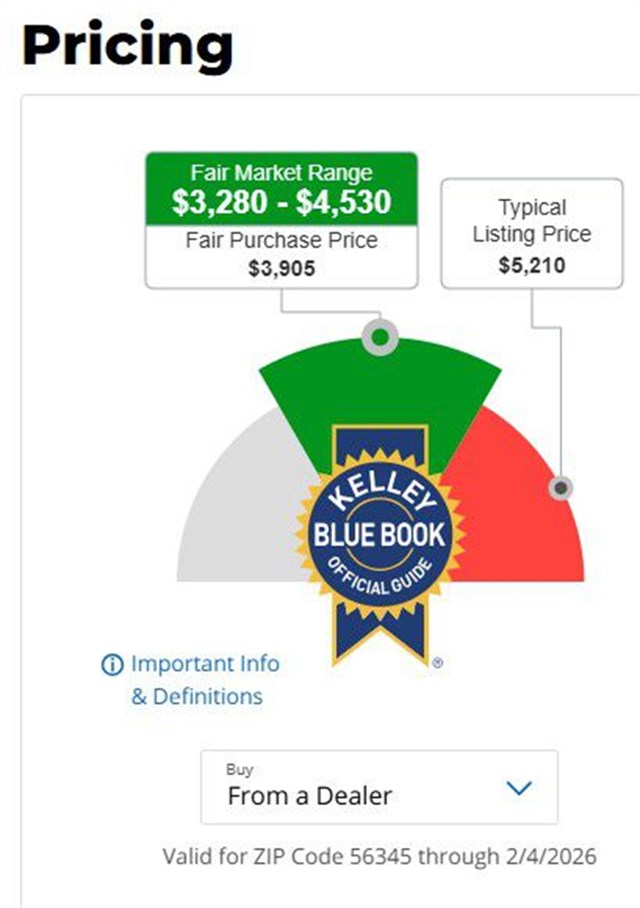Select the Fair Purchase Price gauge marker dot

point(379,338)
